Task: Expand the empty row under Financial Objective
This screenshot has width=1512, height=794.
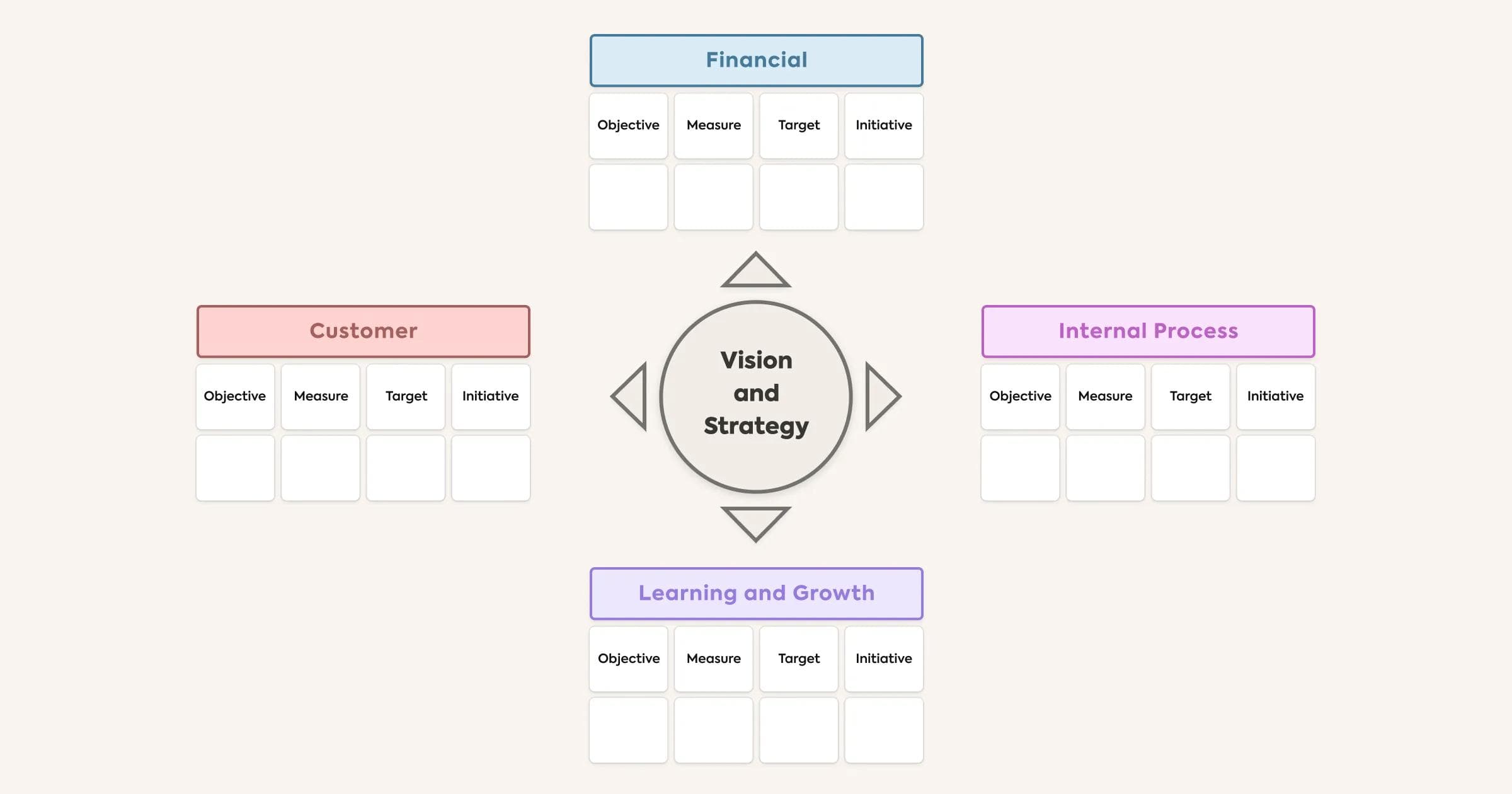Action: 628,197
